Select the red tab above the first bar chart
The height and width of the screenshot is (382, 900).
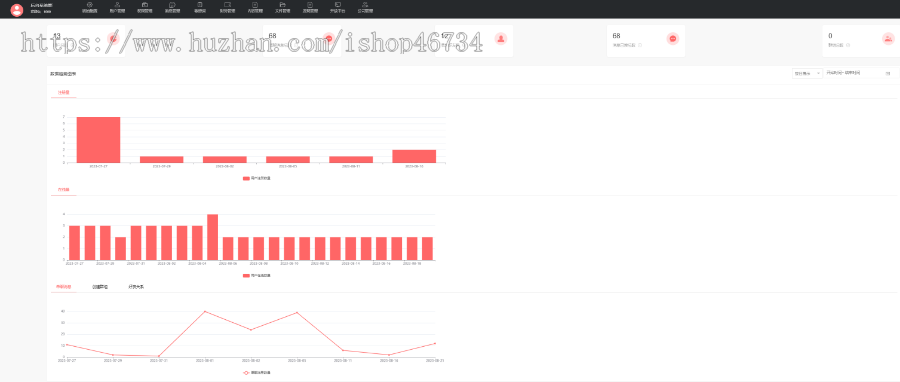click(x=63, y=92)
